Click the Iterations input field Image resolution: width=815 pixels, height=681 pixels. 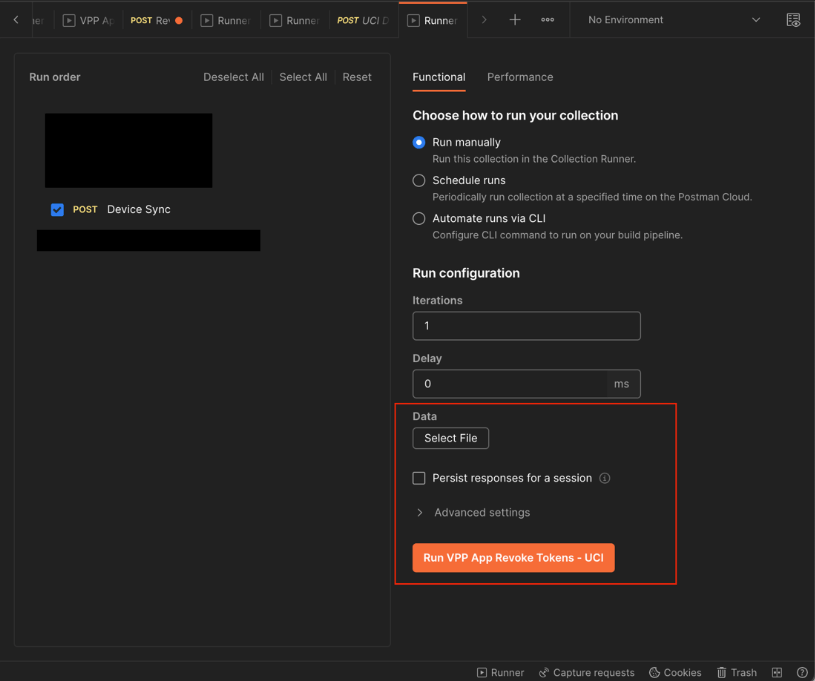(x=526, y=326)
